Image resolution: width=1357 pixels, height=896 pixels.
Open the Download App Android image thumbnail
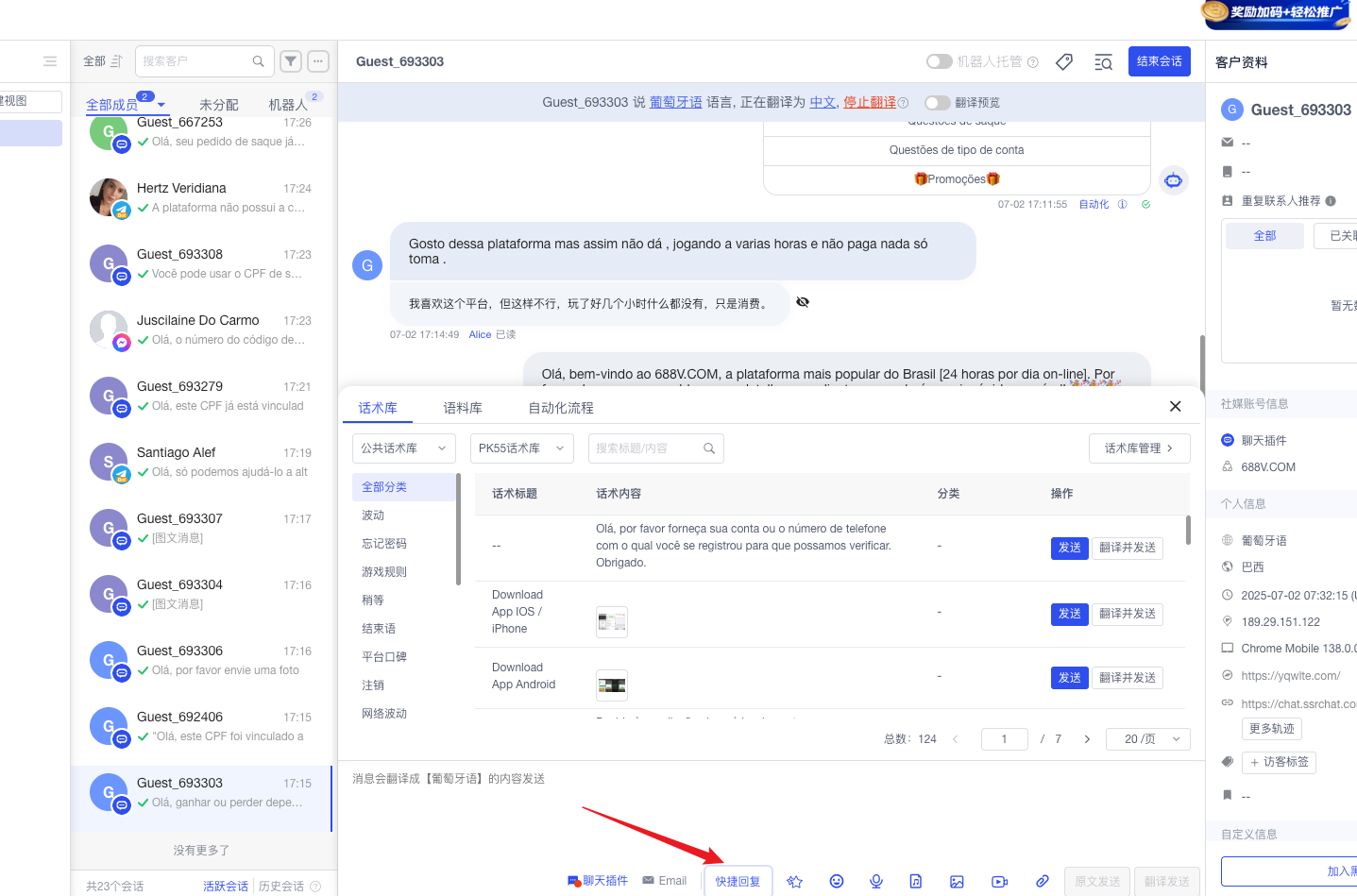coord(612,685)
